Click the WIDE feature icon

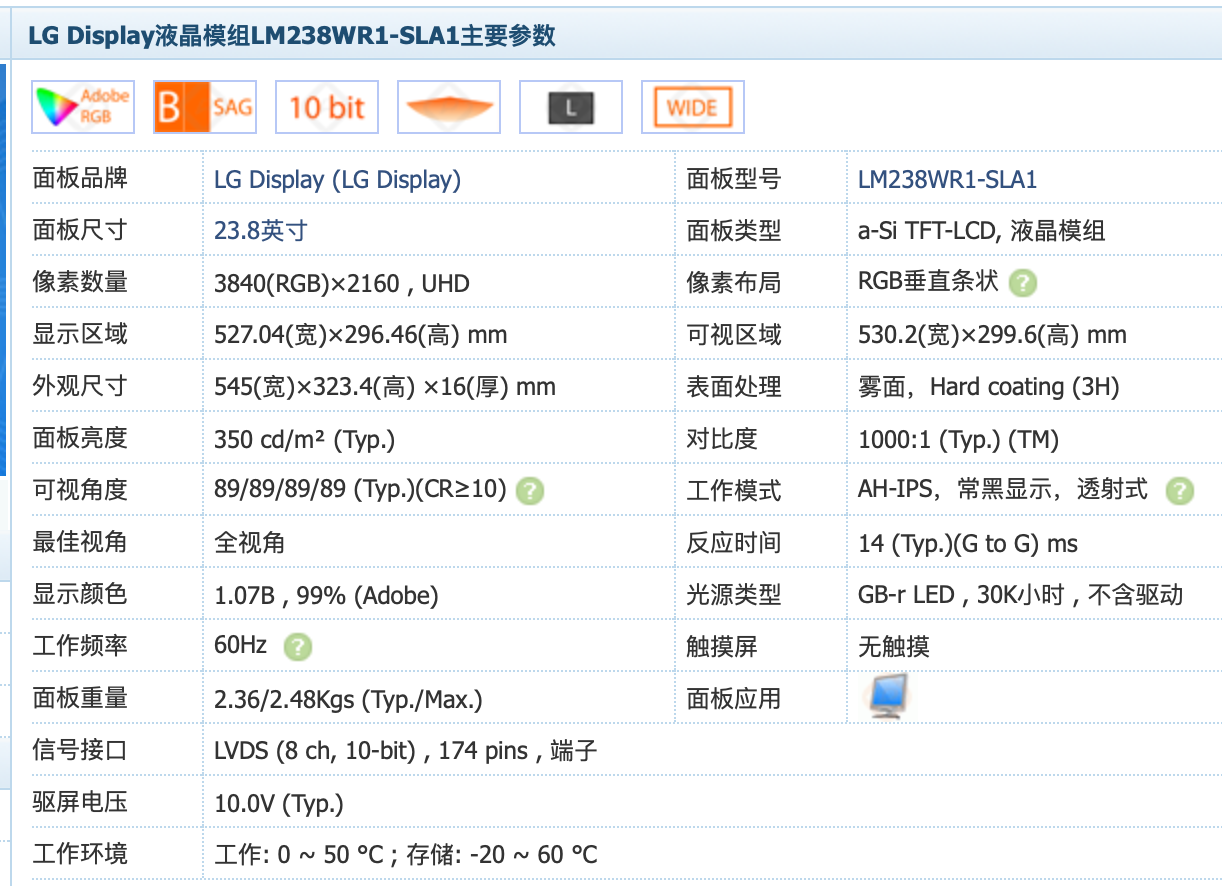693,107
